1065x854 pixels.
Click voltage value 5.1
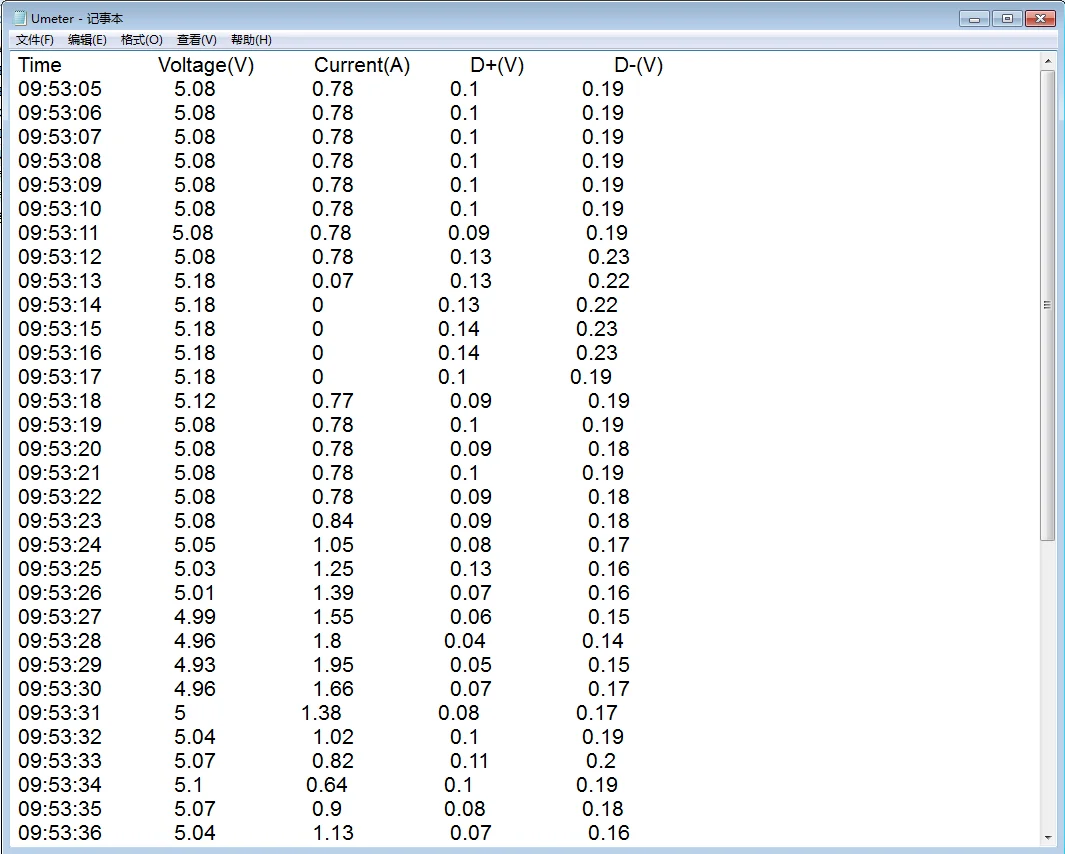188,785
